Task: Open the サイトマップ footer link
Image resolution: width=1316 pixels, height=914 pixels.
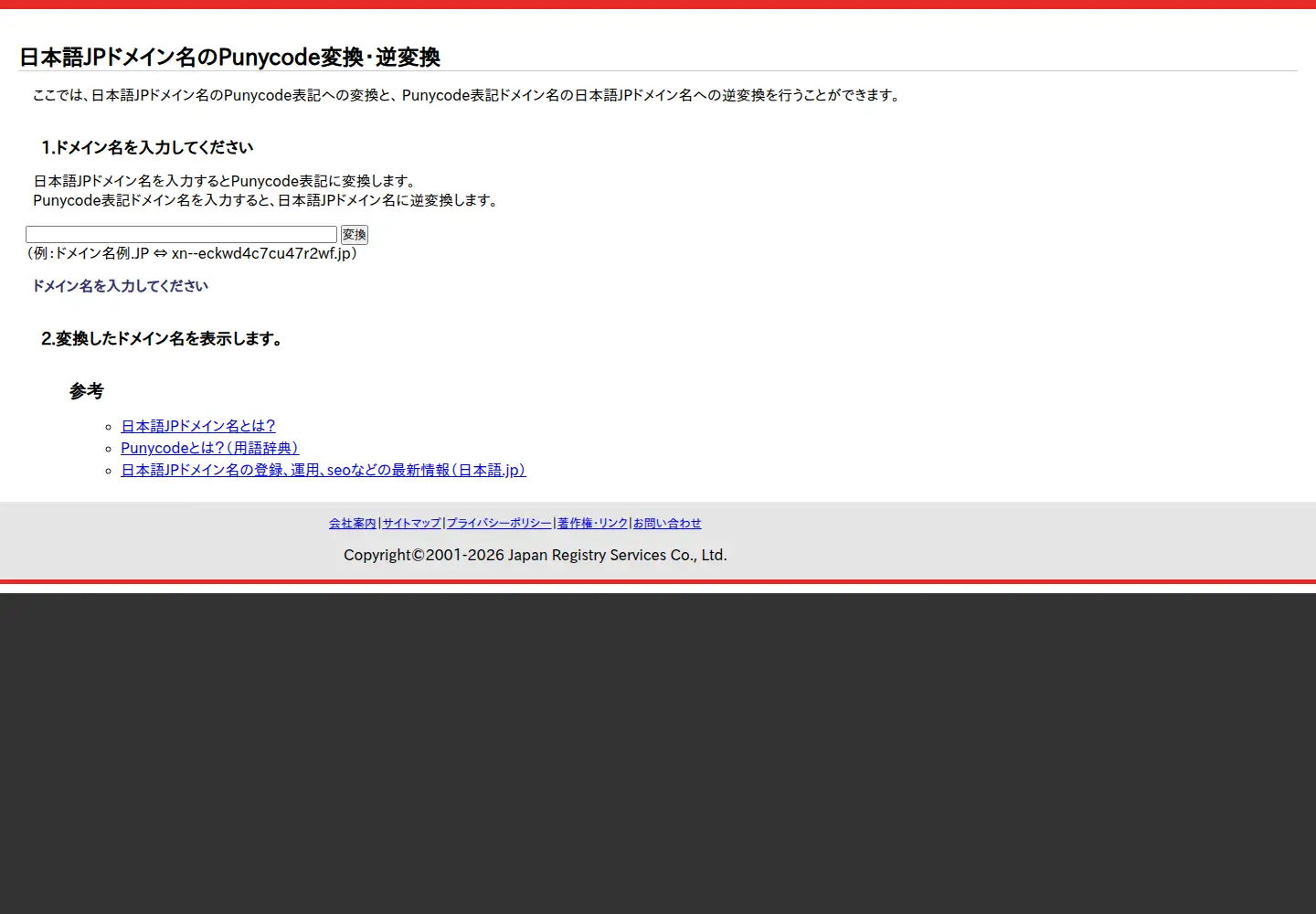Action: 411,524
